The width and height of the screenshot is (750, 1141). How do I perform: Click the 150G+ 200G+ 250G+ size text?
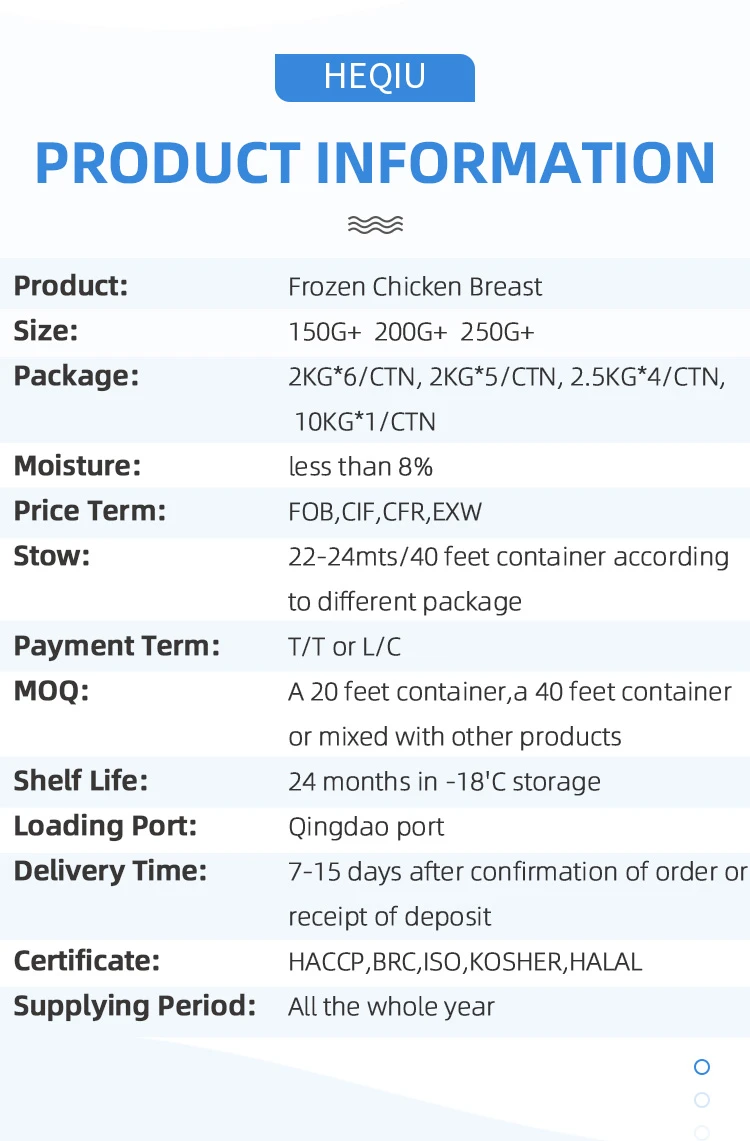(x=412, y=332)
